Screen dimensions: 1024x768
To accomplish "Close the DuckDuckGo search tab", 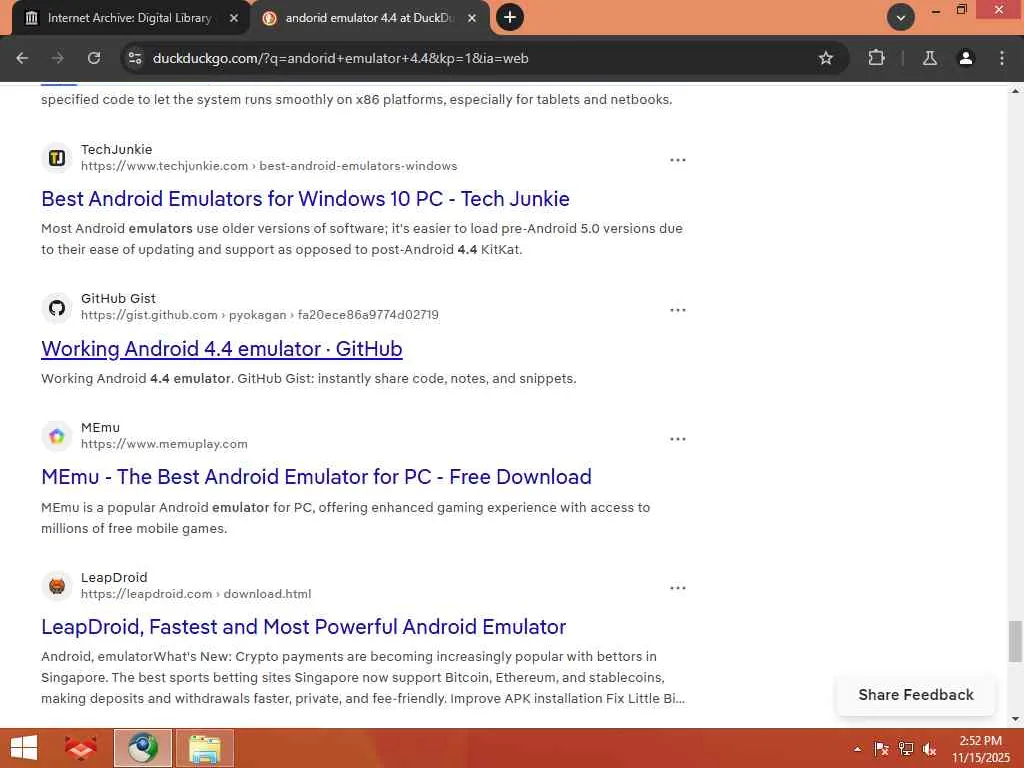I will click(x=472, y=18).
